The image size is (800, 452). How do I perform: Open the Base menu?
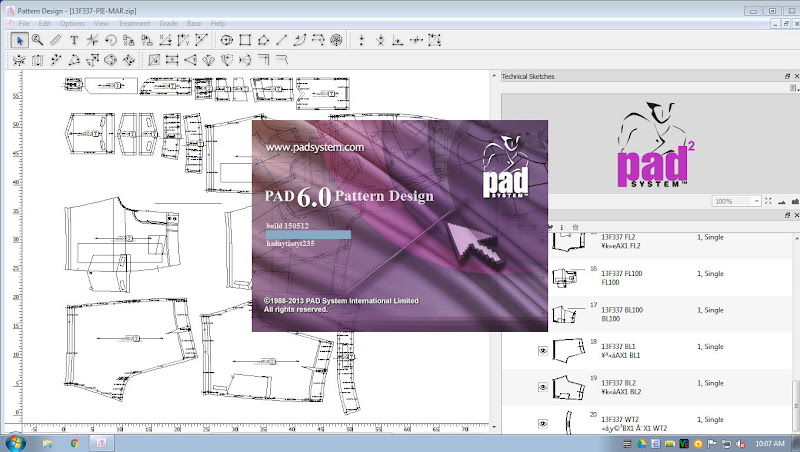(x=194, y=23)
